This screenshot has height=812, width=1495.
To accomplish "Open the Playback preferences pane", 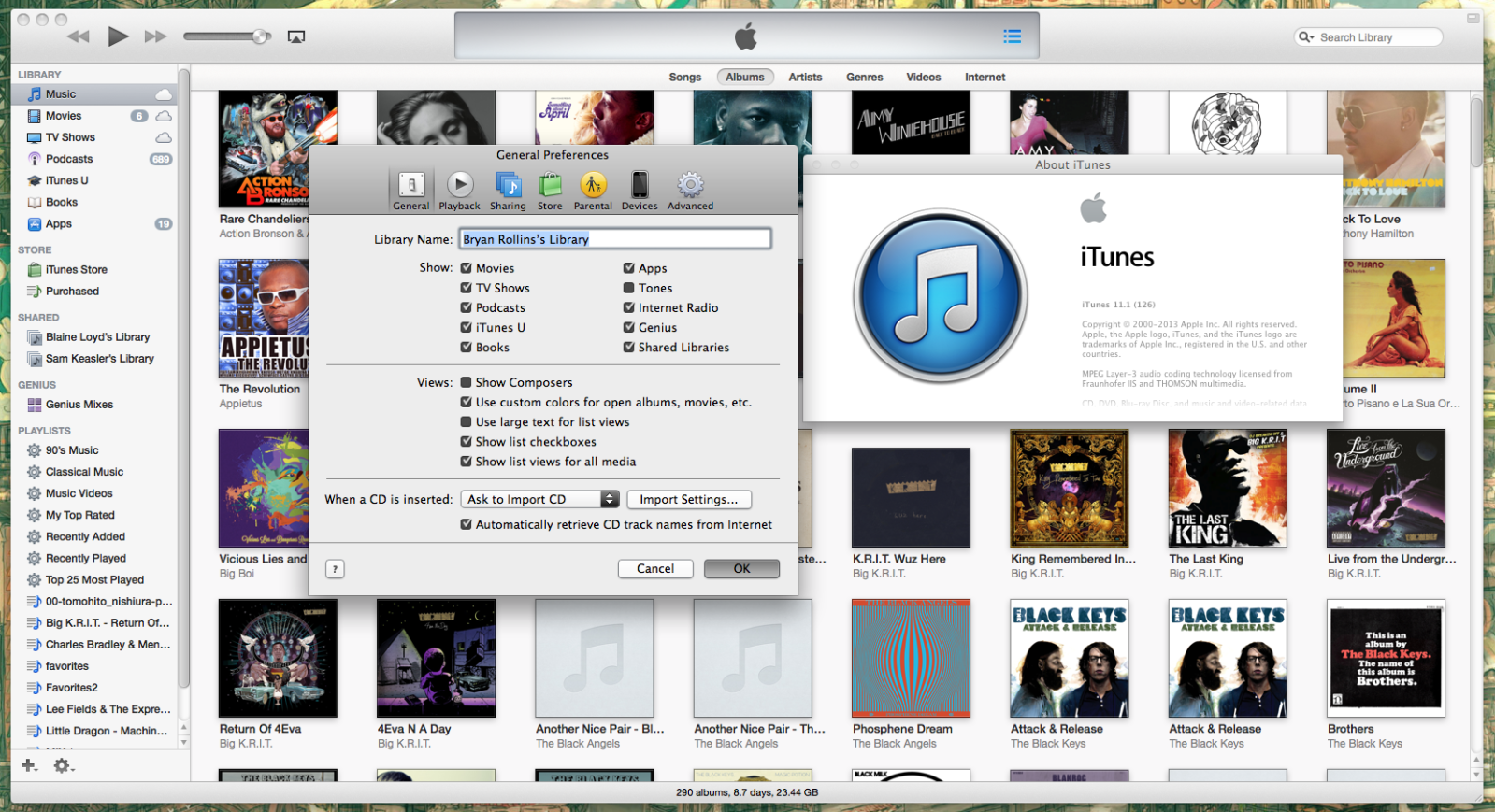I will click(x=459, y=191).
